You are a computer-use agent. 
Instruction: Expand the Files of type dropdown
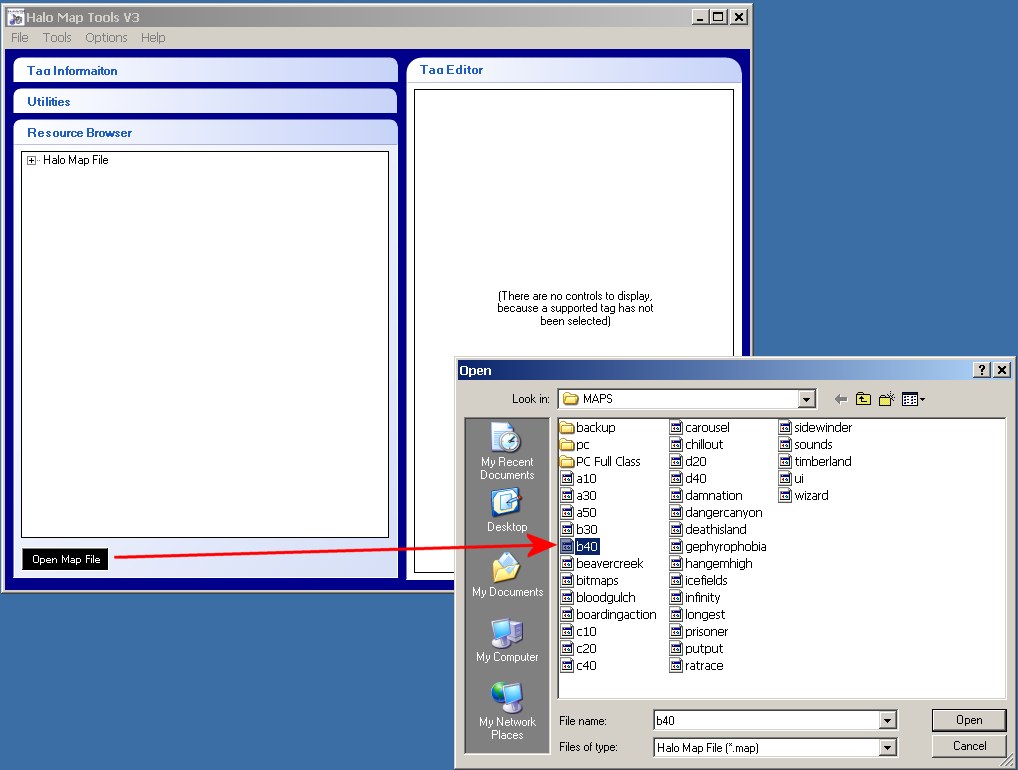coord(887,747)
